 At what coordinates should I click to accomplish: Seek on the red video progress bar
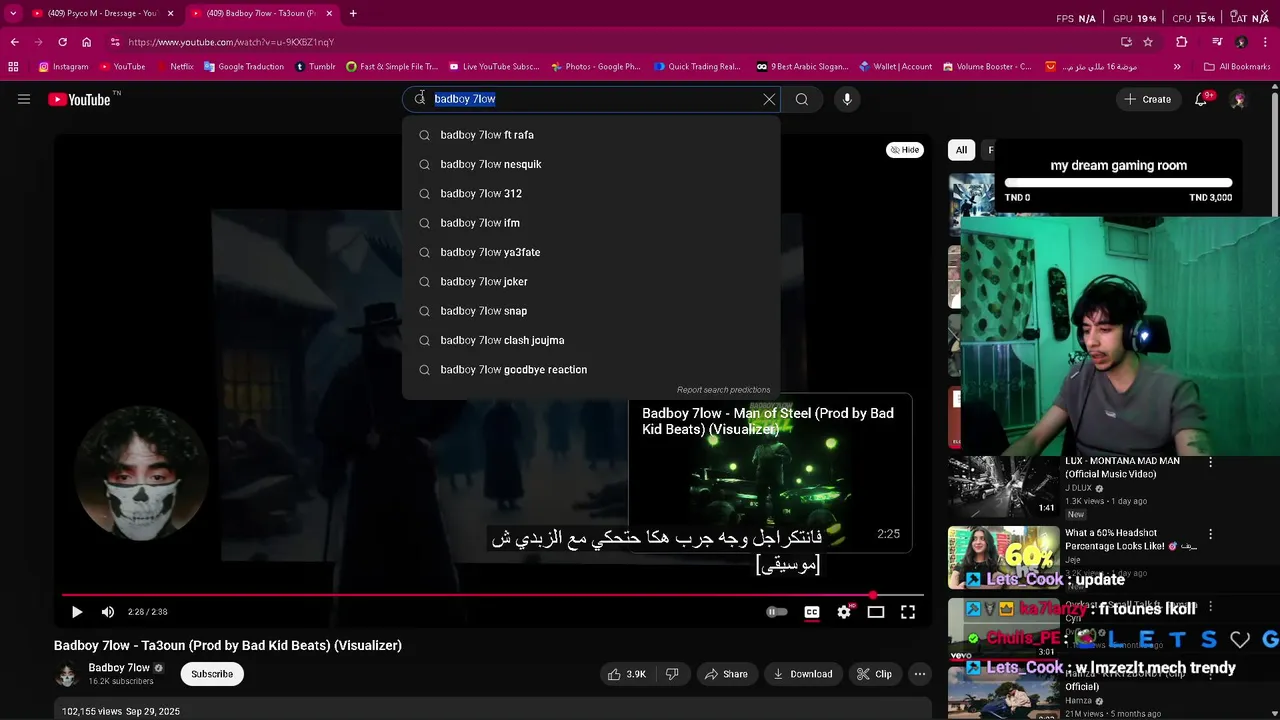[x=492, y=596]
